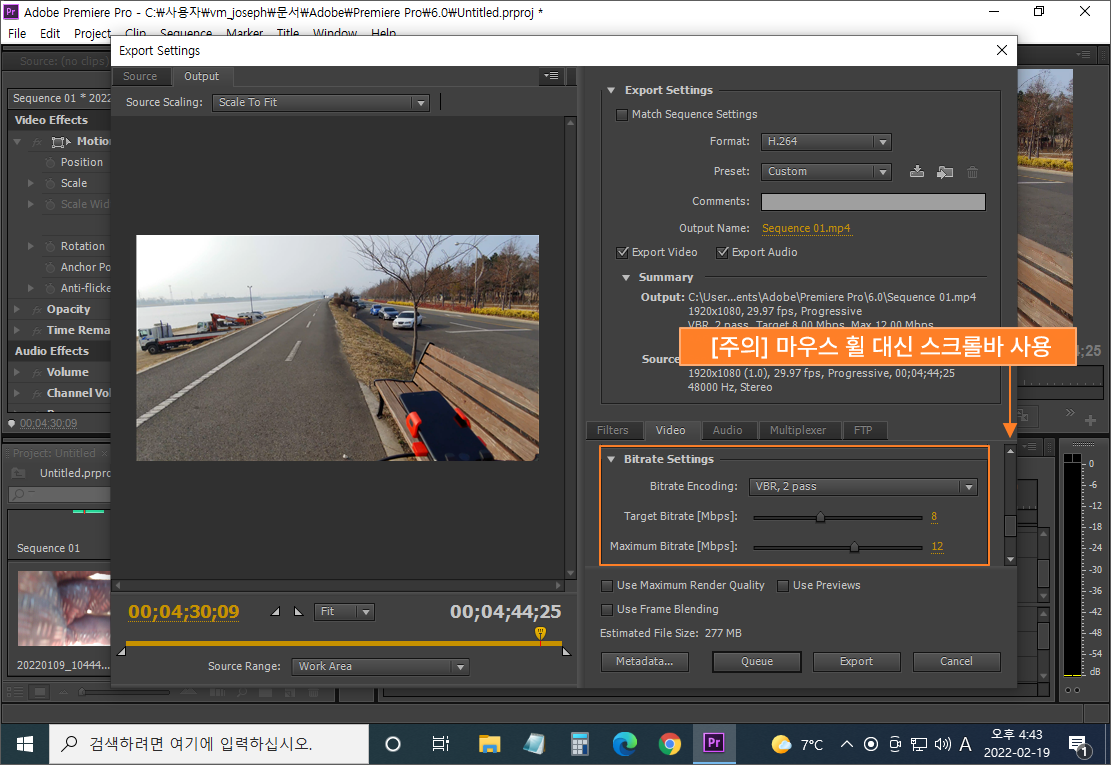
Task: Open the File menu
Action: pyautogui.click(x=17, y=33)
